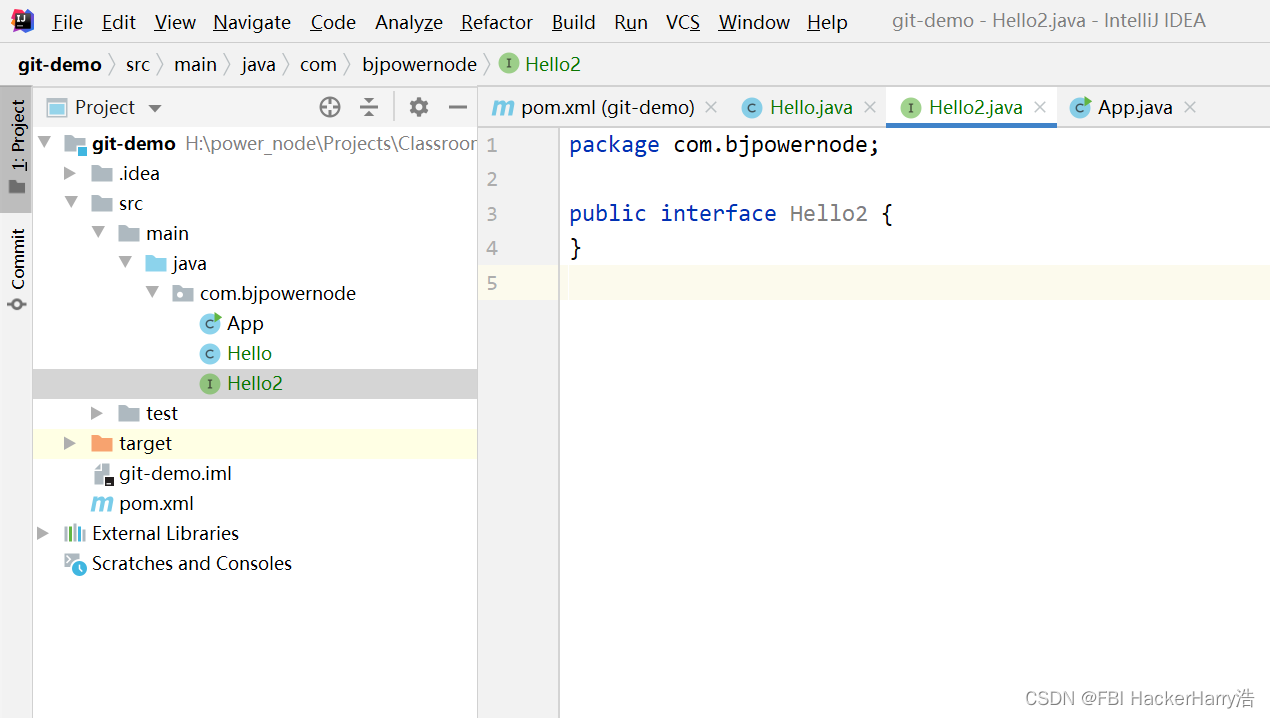Collapse the main folder
Viewport: 1270px width, 718px height.
(x=98, y=233)
